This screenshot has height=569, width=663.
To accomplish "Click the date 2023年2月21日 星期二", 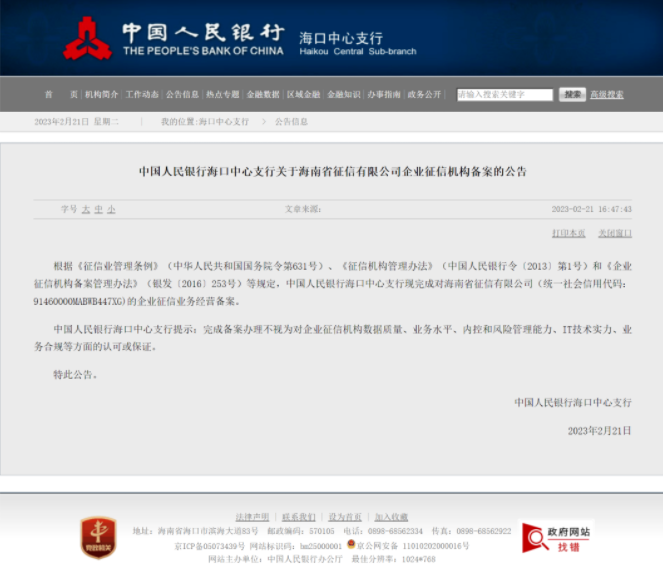I will tap(77, 122).
